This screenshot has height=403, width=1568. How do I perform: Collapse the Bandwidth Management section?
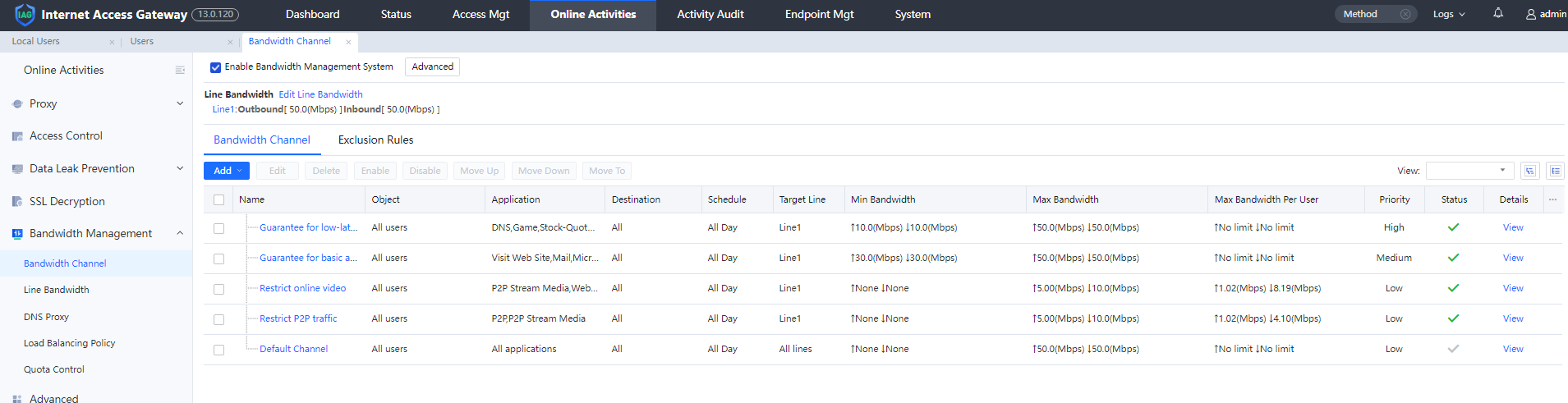tap(180, 234)
